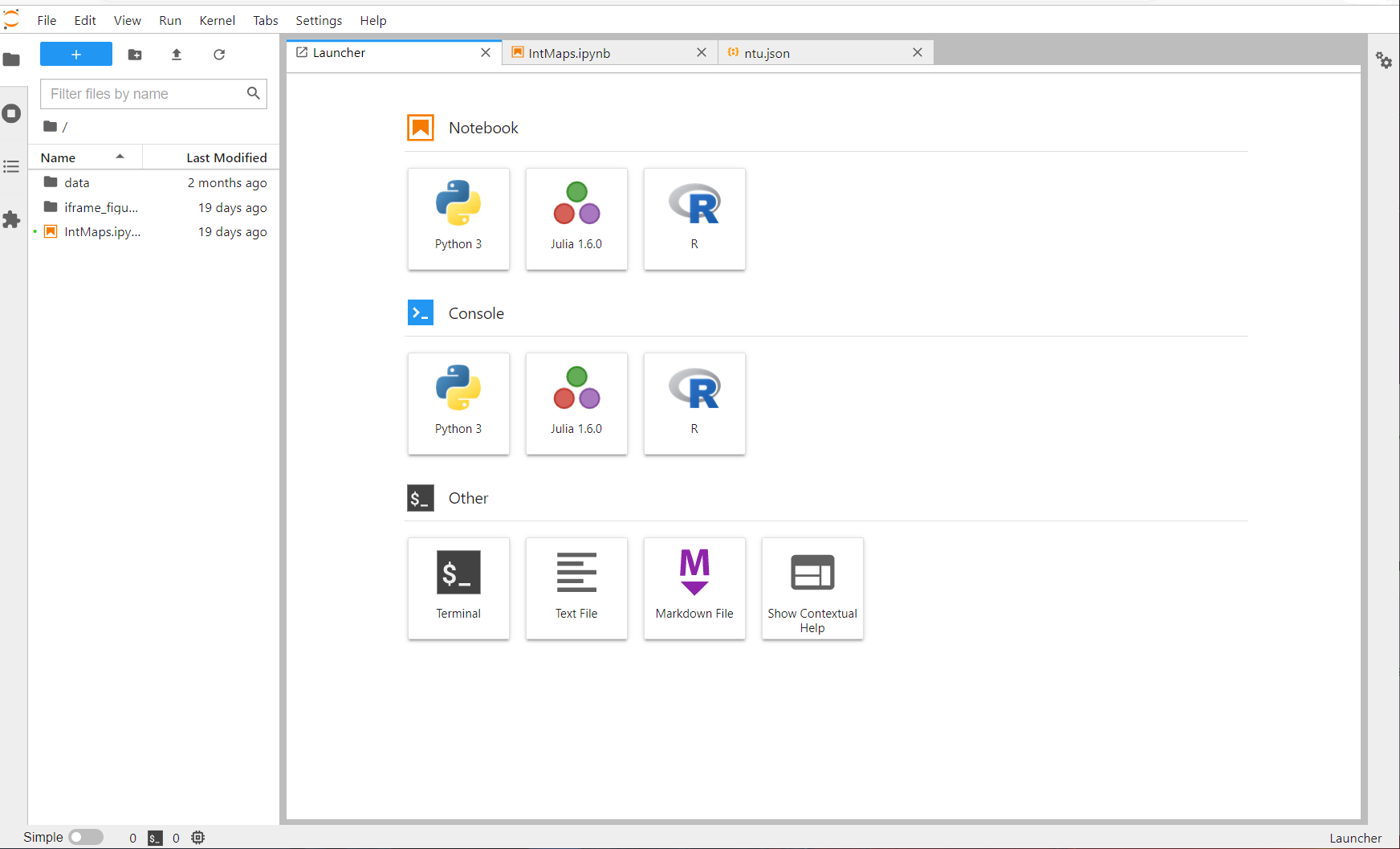
Task: Click the filter search magnifier icon
Action: click(254, 93)
